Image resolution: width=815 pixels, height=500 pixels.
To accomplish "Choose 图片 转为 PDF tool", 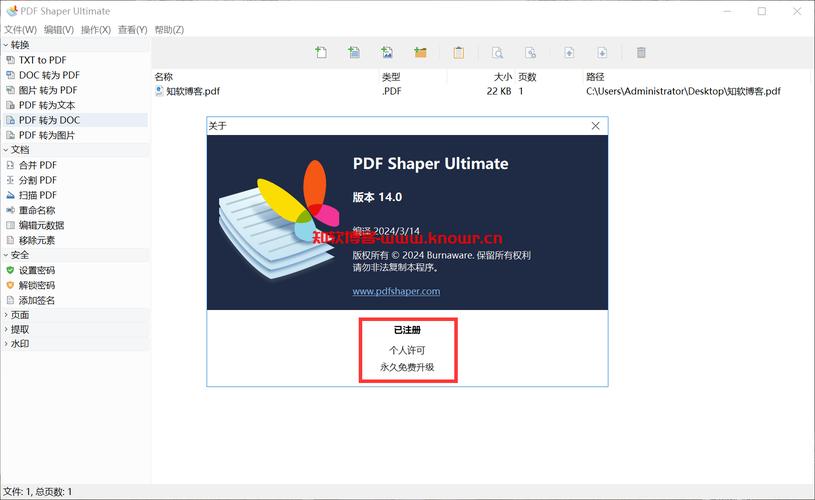I will [x=75, y=90].
